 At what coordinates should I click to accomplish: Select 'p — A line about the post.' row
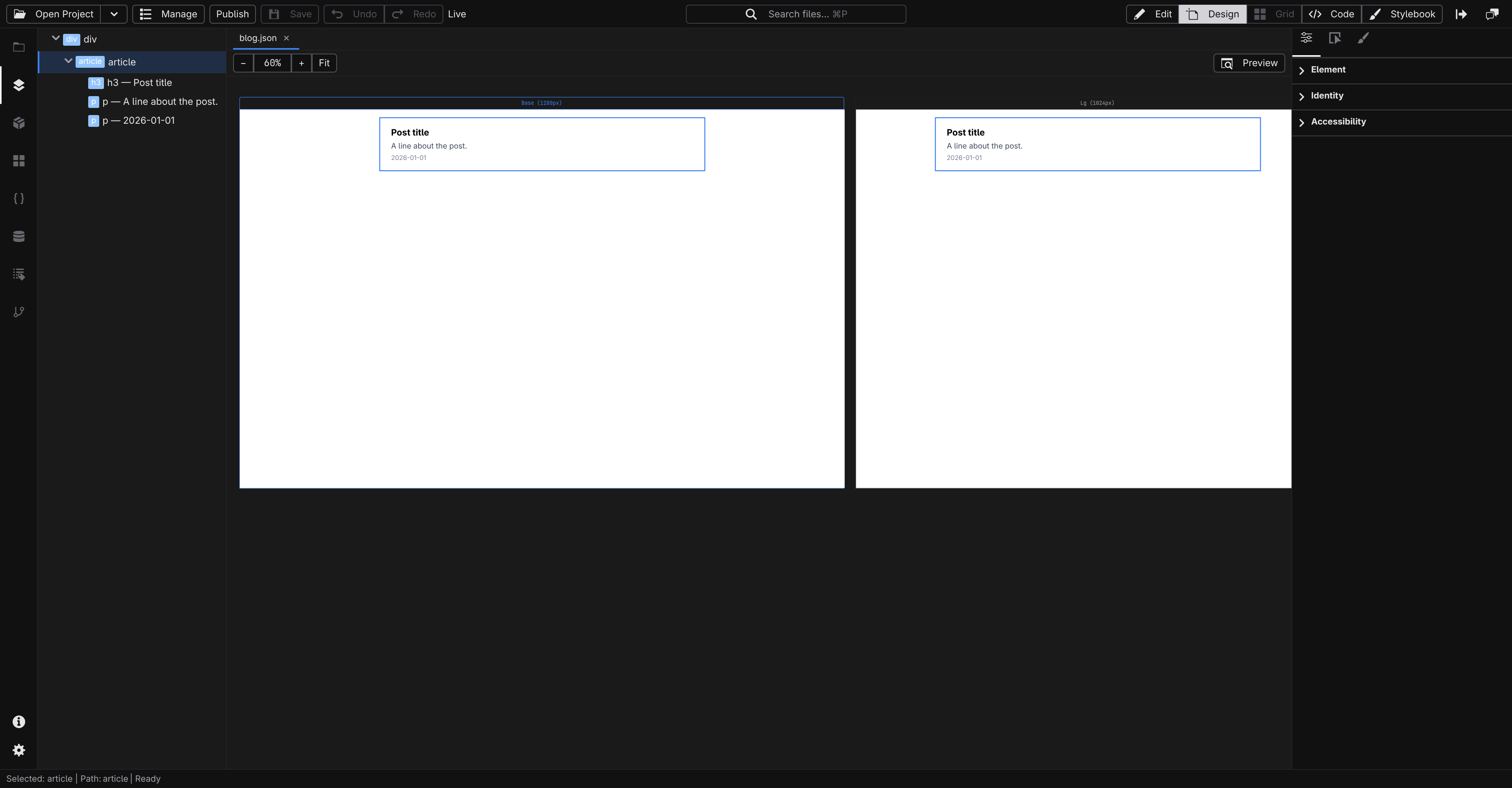133,102
